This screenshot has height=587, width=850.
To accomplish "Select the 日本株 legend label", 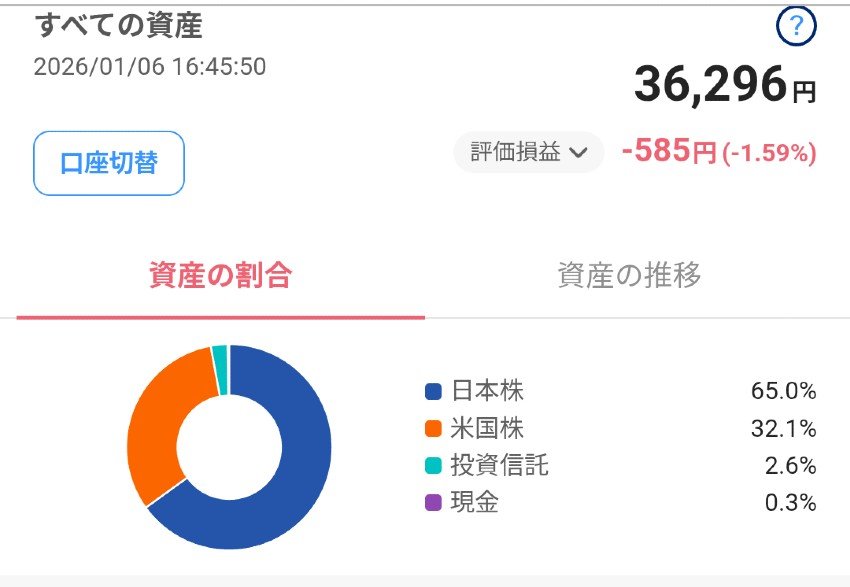I will pos(487,391).
